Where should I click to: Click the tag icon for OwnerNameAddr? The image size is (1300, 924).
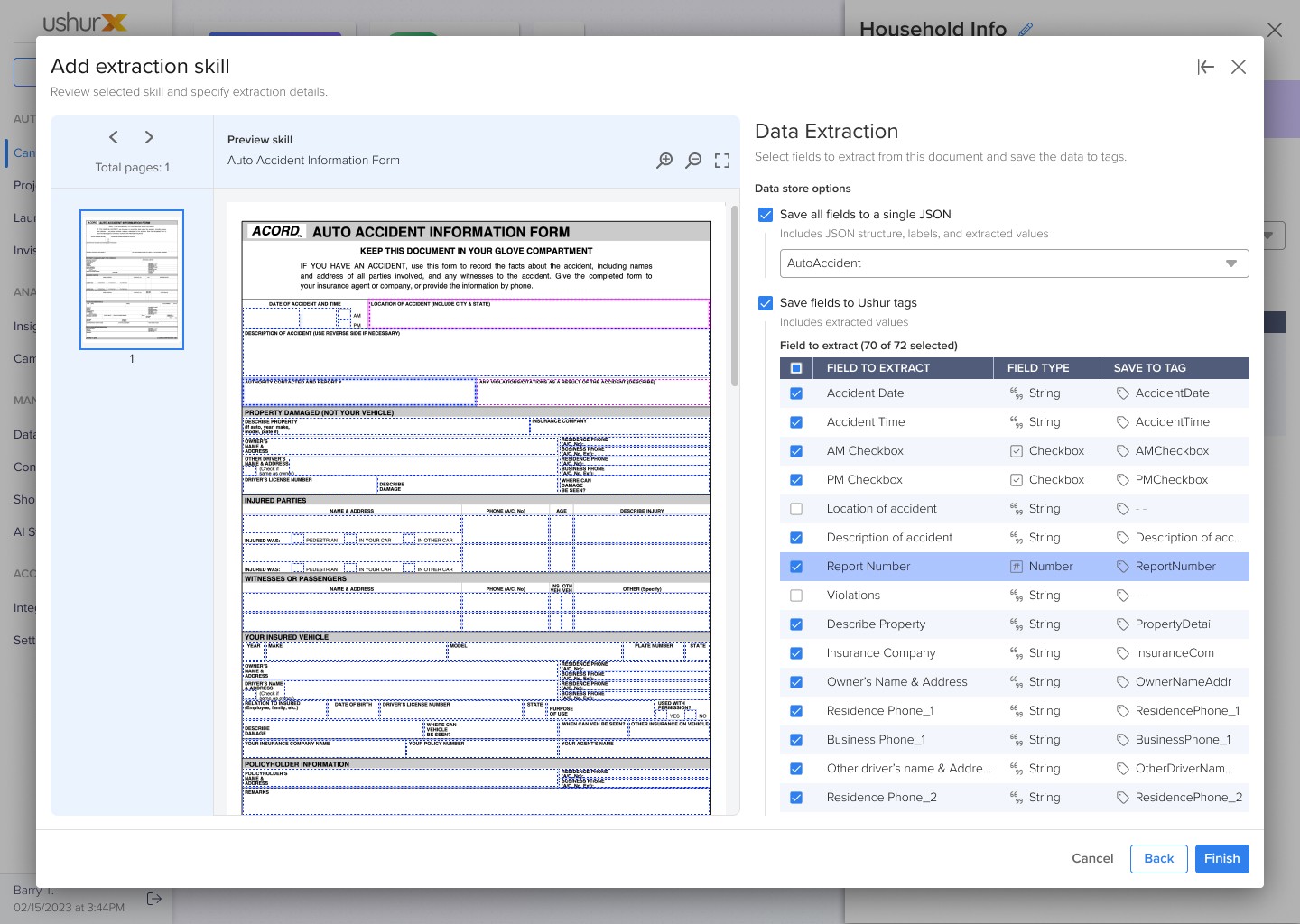(x=1123, y=682)
